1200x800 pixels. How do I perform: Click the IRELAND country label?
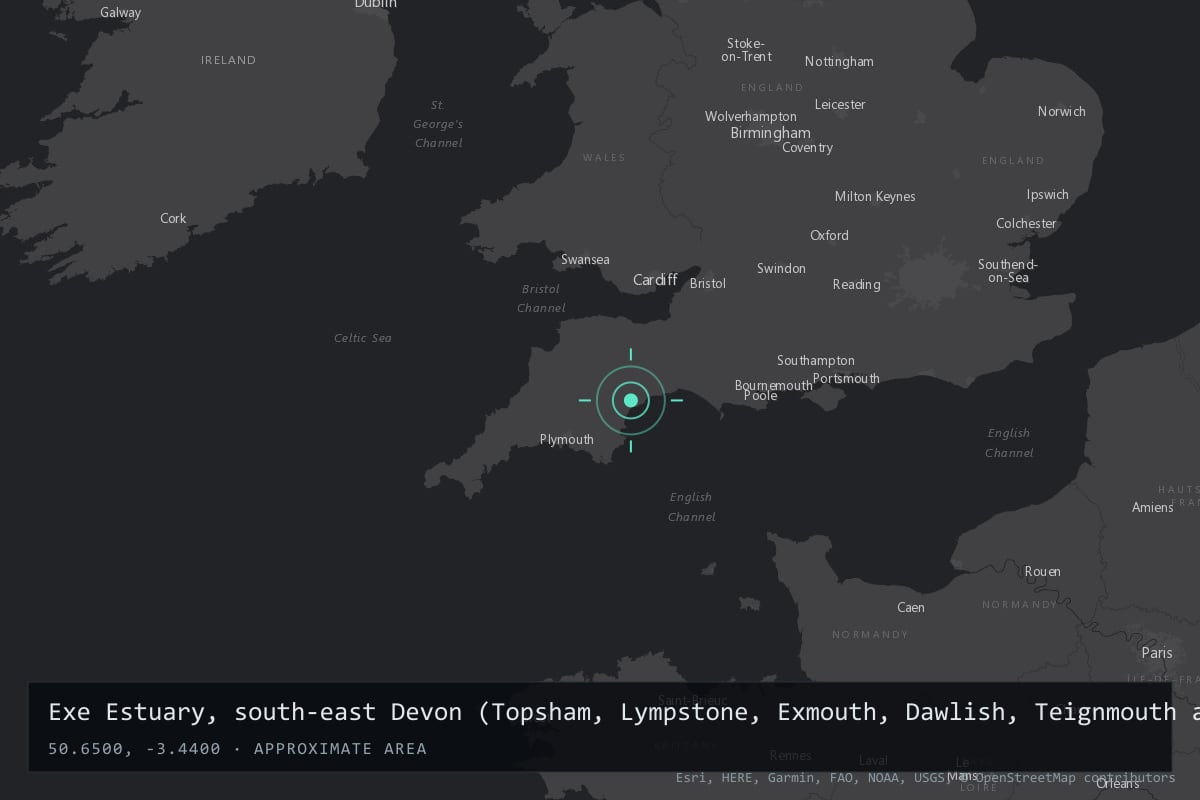[x=228, y=61]
